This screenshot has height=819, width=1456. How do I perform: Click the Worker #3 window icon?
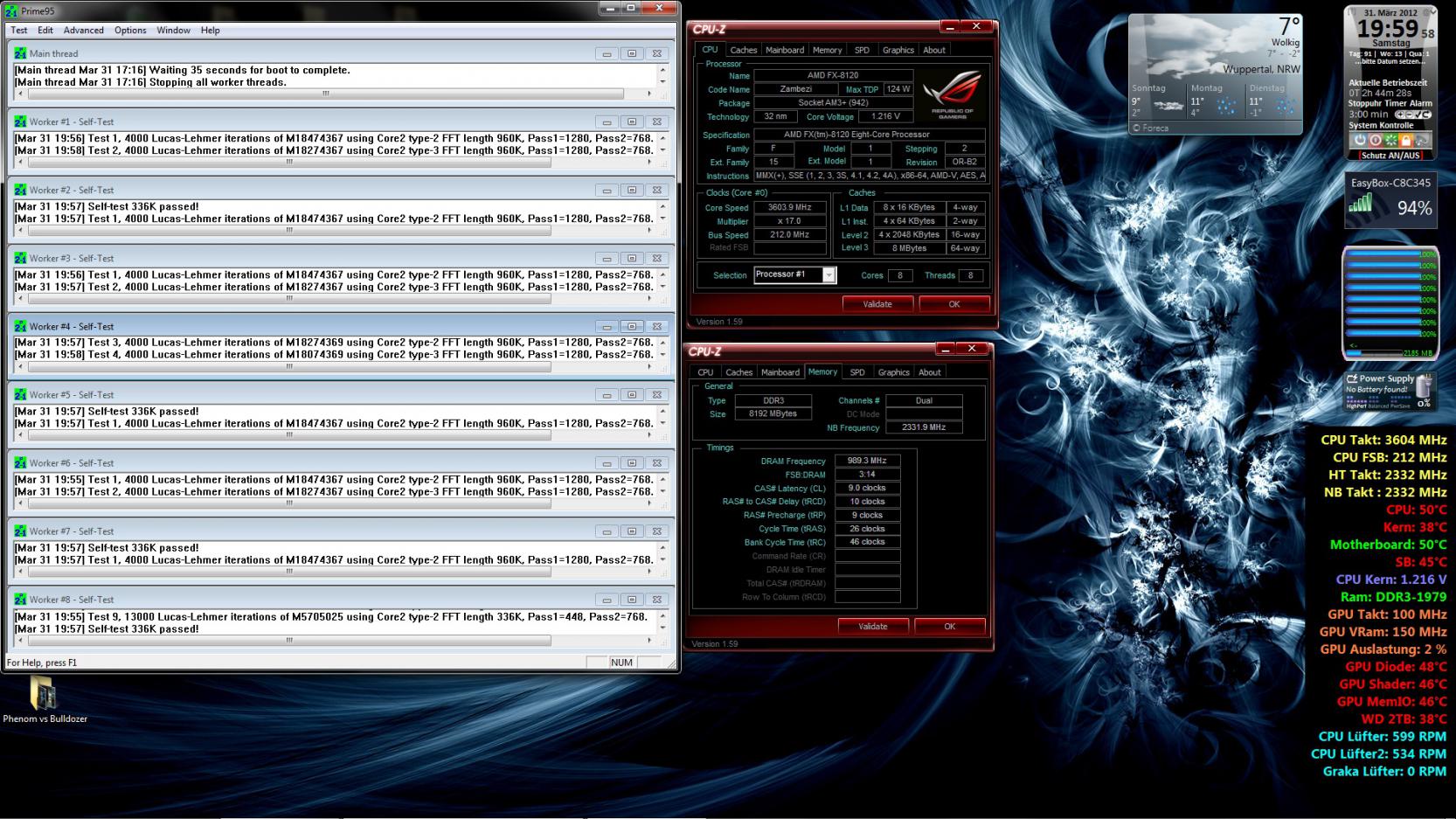coord(20,258)
